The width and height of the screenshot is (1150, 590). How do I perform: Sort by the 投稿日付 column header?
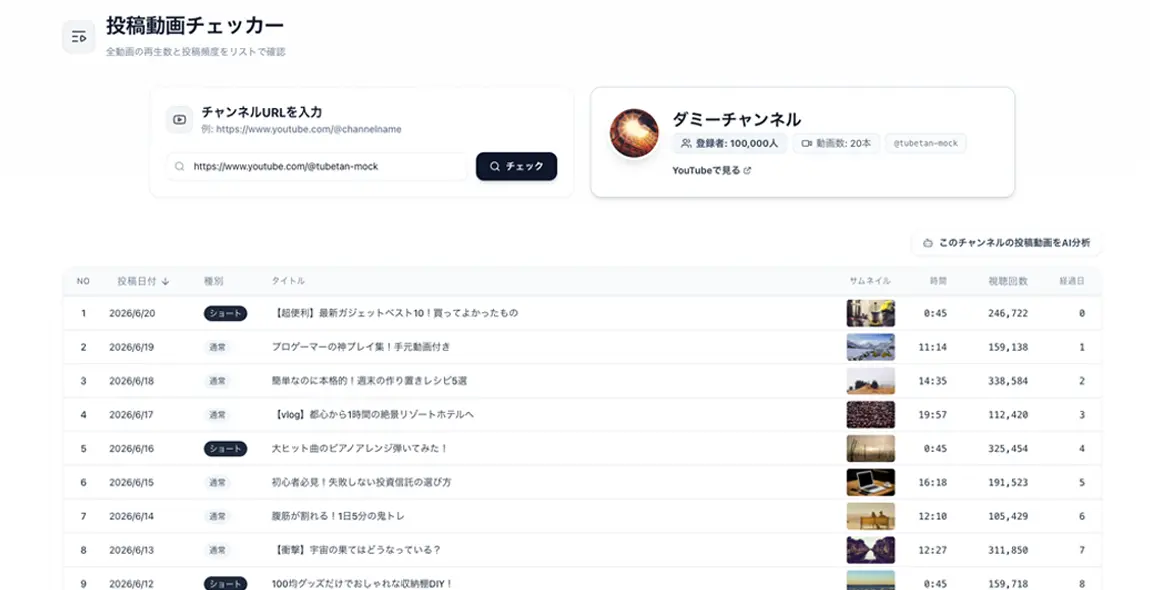[x=143, y=281]
